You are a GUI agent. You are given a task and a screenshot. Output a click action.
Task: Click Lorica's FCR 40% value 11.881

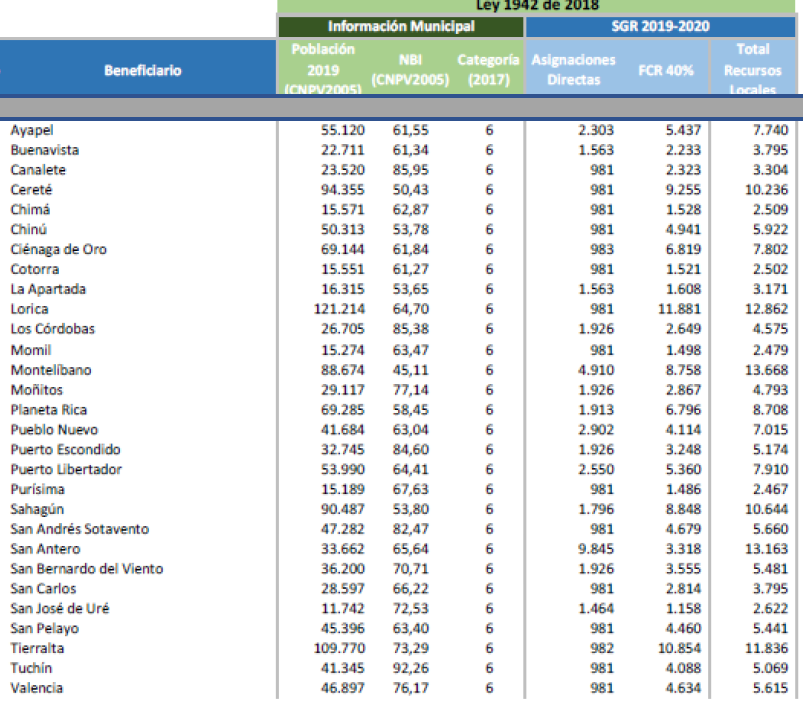(680, 310)
